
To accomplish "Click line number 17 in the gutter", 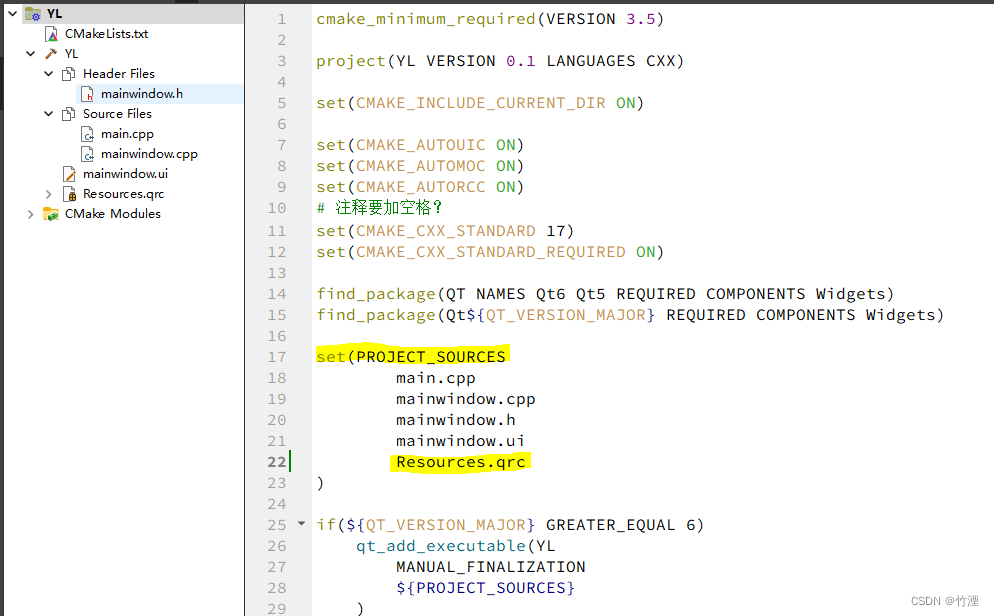I will [277, 357].
